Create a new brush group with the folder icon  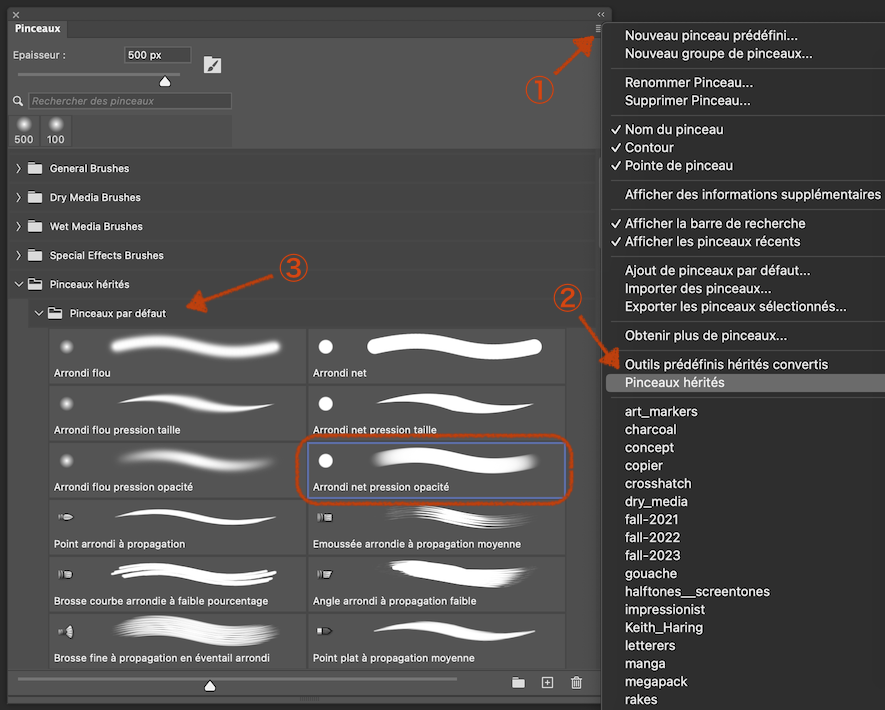[x=518, y=682]
